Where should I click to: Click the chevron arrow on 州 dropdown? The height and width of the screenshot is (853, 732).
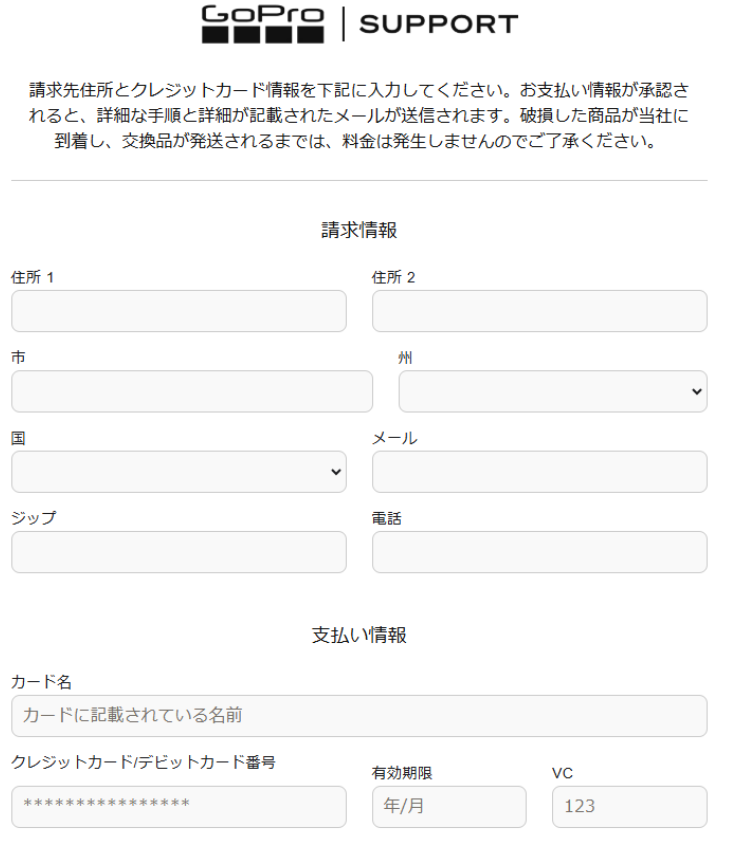tap(697, 392)
